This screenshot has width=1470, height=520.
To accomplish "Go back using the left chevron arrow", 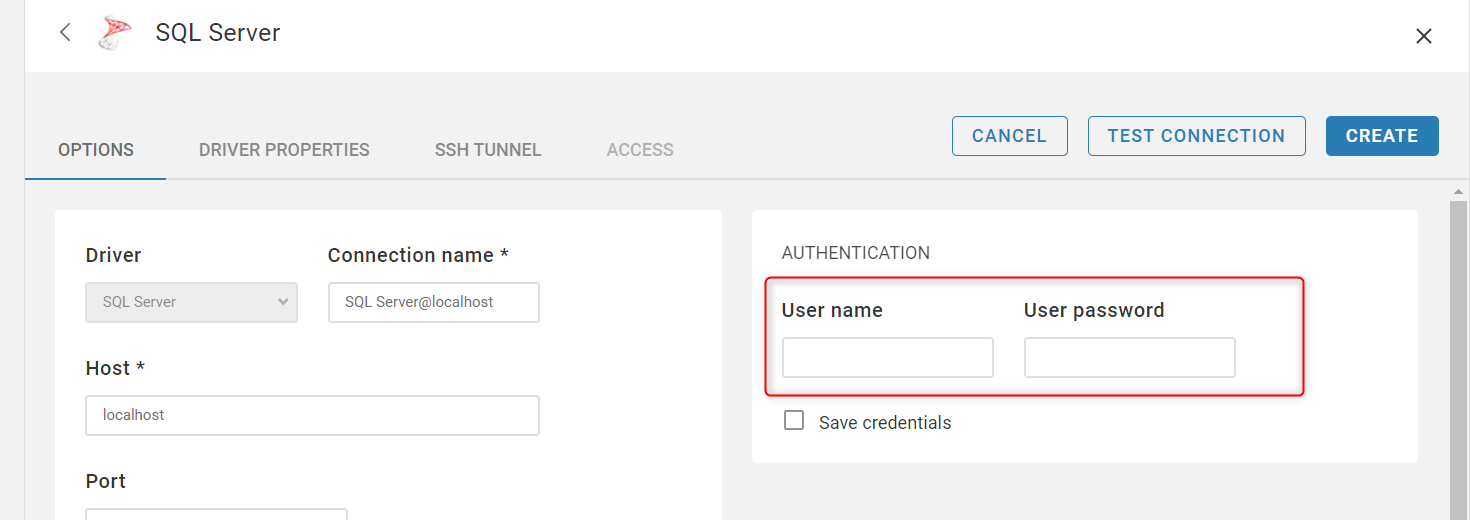I will pos(65,32).
